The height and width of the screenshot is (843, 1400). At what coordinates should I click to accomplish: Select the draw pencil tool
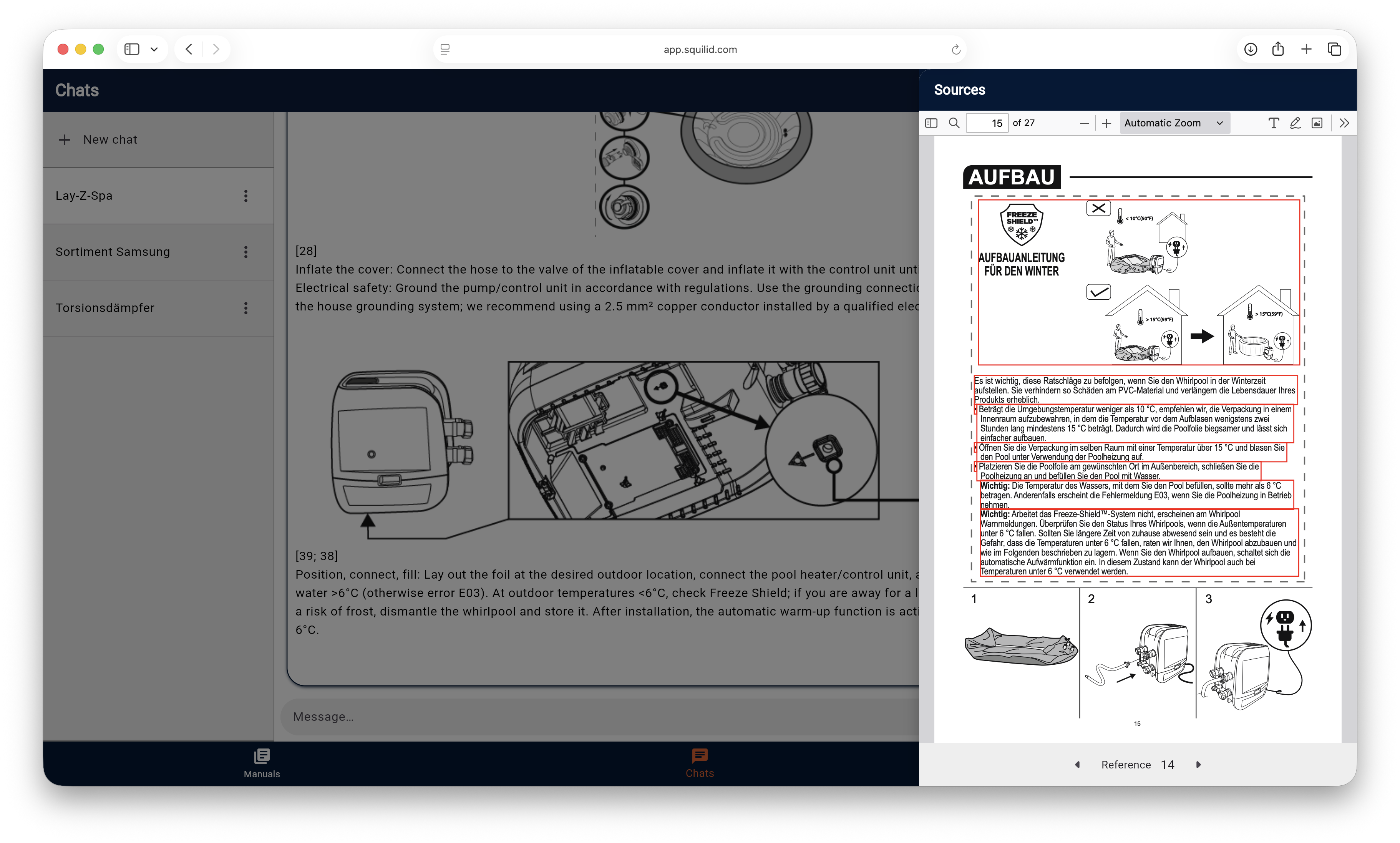[1295, 123]
